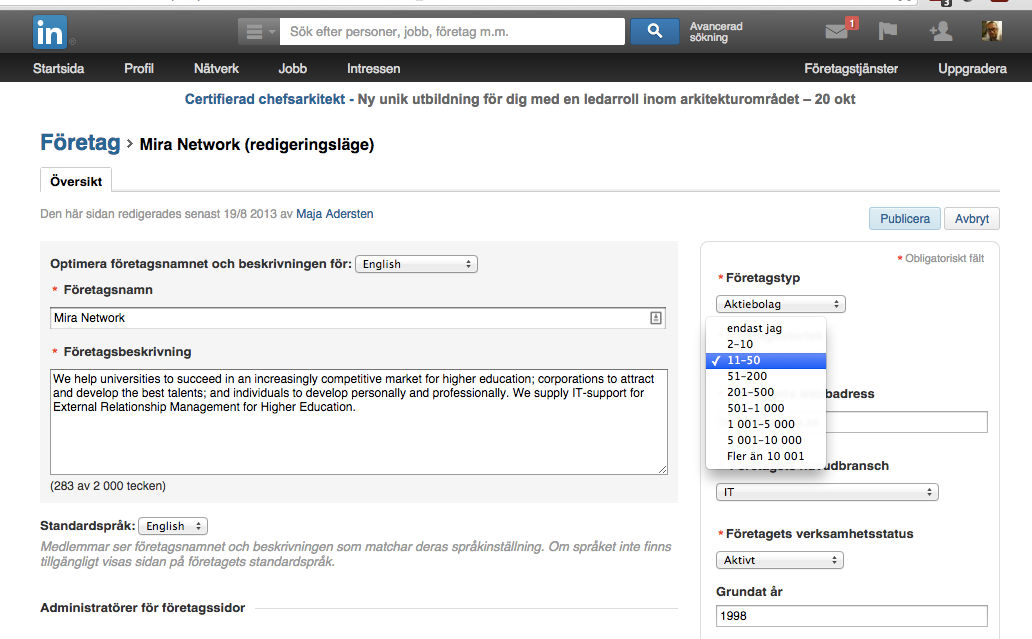Open the IT huvudbransch dropdown

point(827,491)
